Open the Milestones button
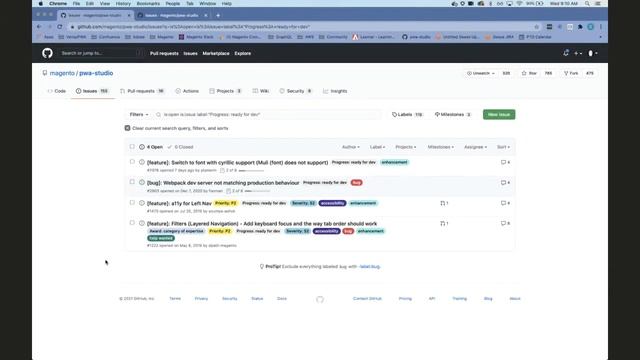640x360 pixels. point(453,115)
